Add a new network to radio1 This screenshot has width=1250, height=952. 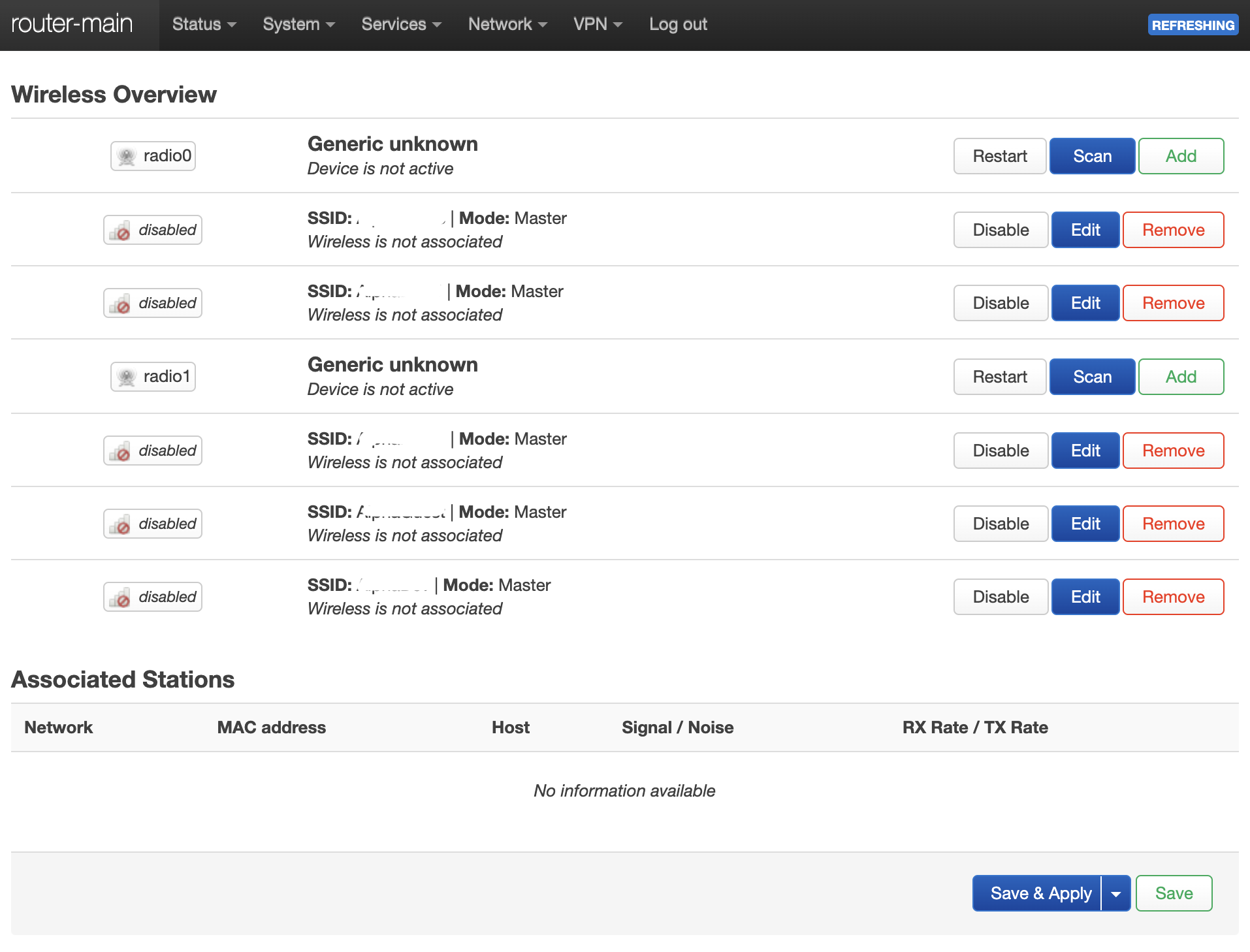[1181, 377]
